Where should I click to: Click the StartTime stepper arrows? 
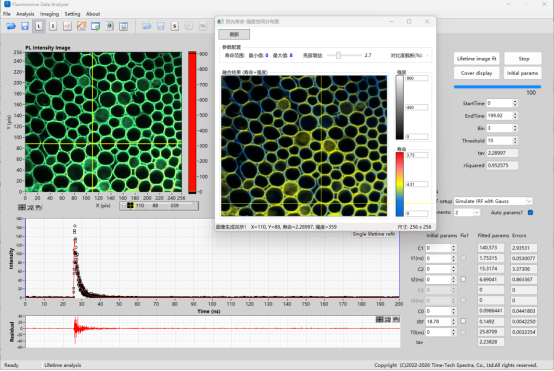pos(515,103)
